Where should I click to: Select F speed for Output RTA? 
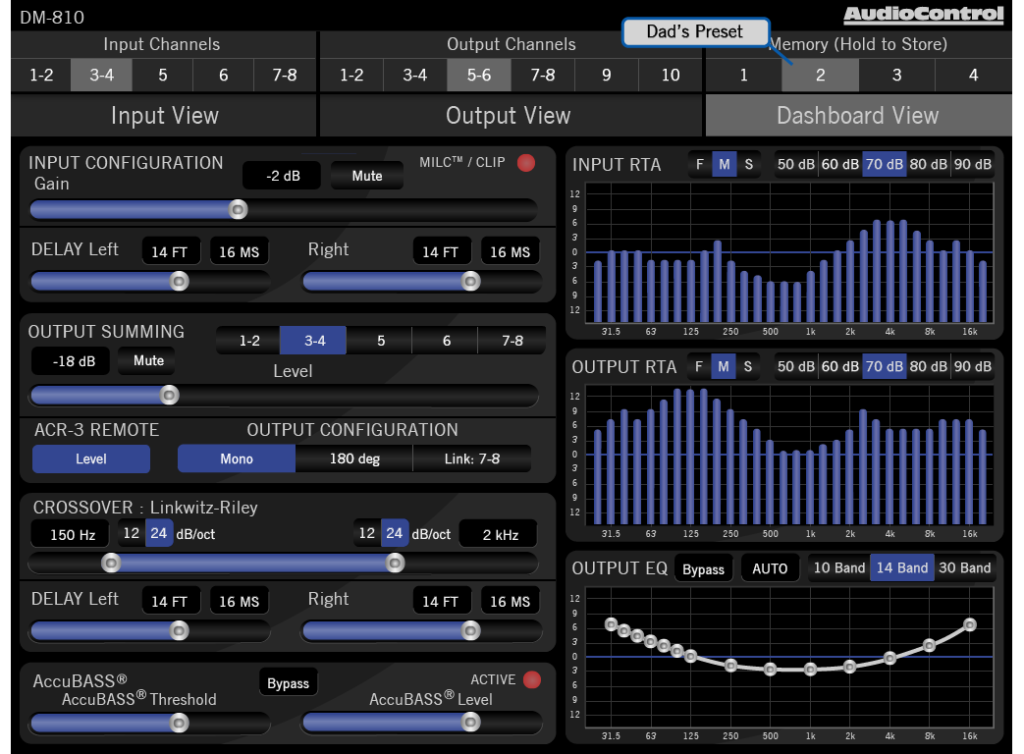click(x=699, y=367)
